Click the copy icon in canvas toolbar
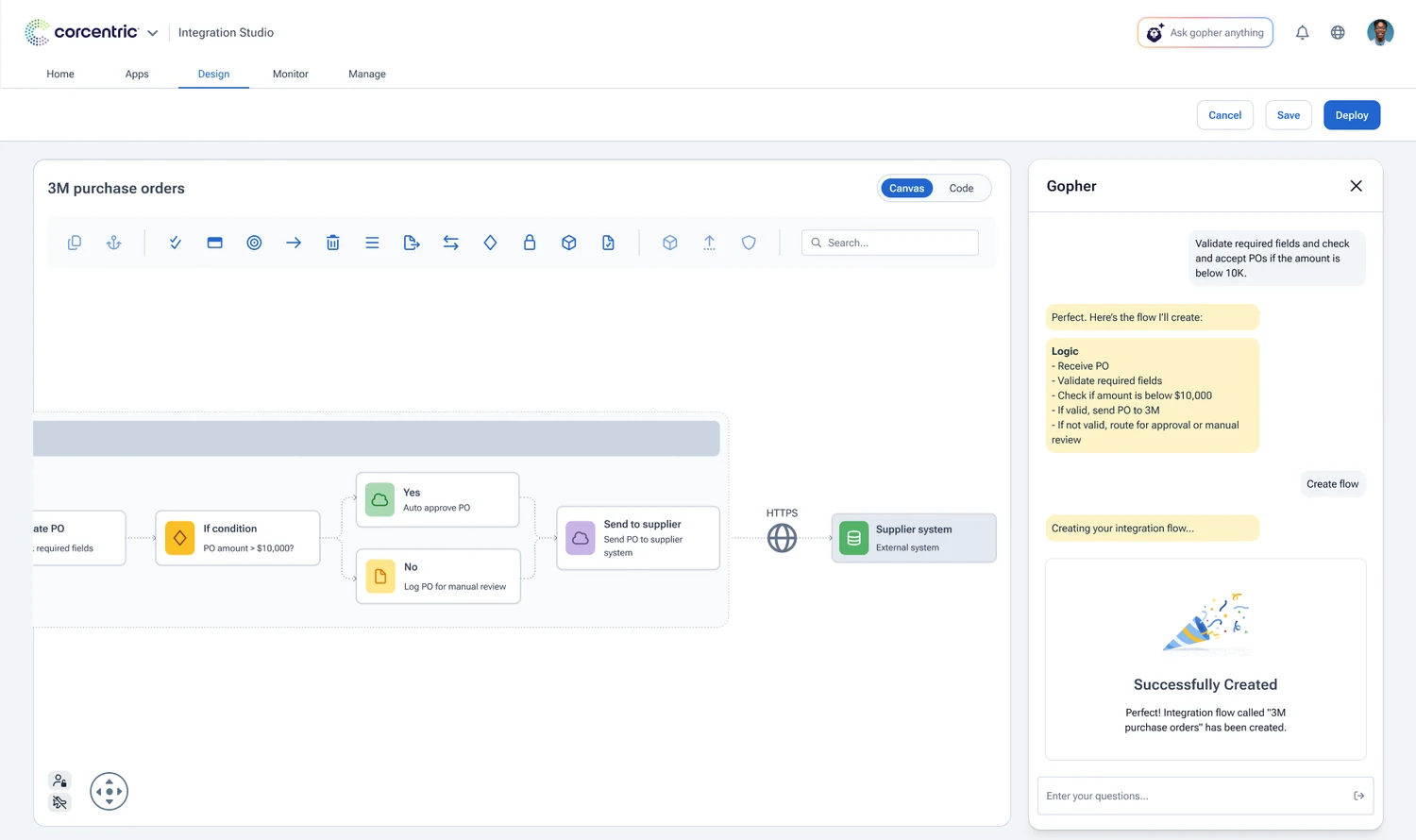Screen dimensions: 1416x840 [x=75, y=243]
